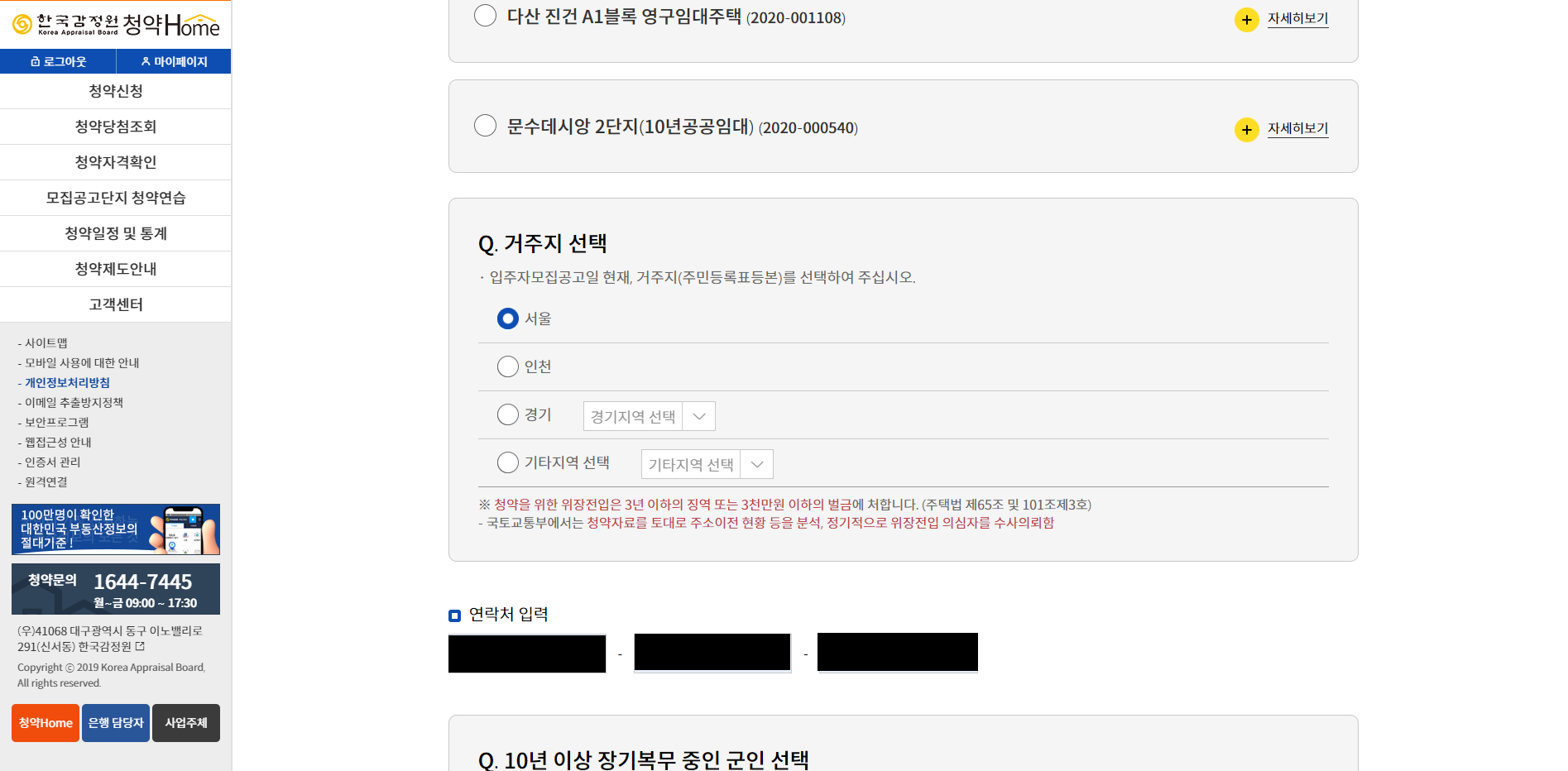This screenshot has height=771, width=1568.
Task: Open the 고객센터 menu
Action: [115, 304]
